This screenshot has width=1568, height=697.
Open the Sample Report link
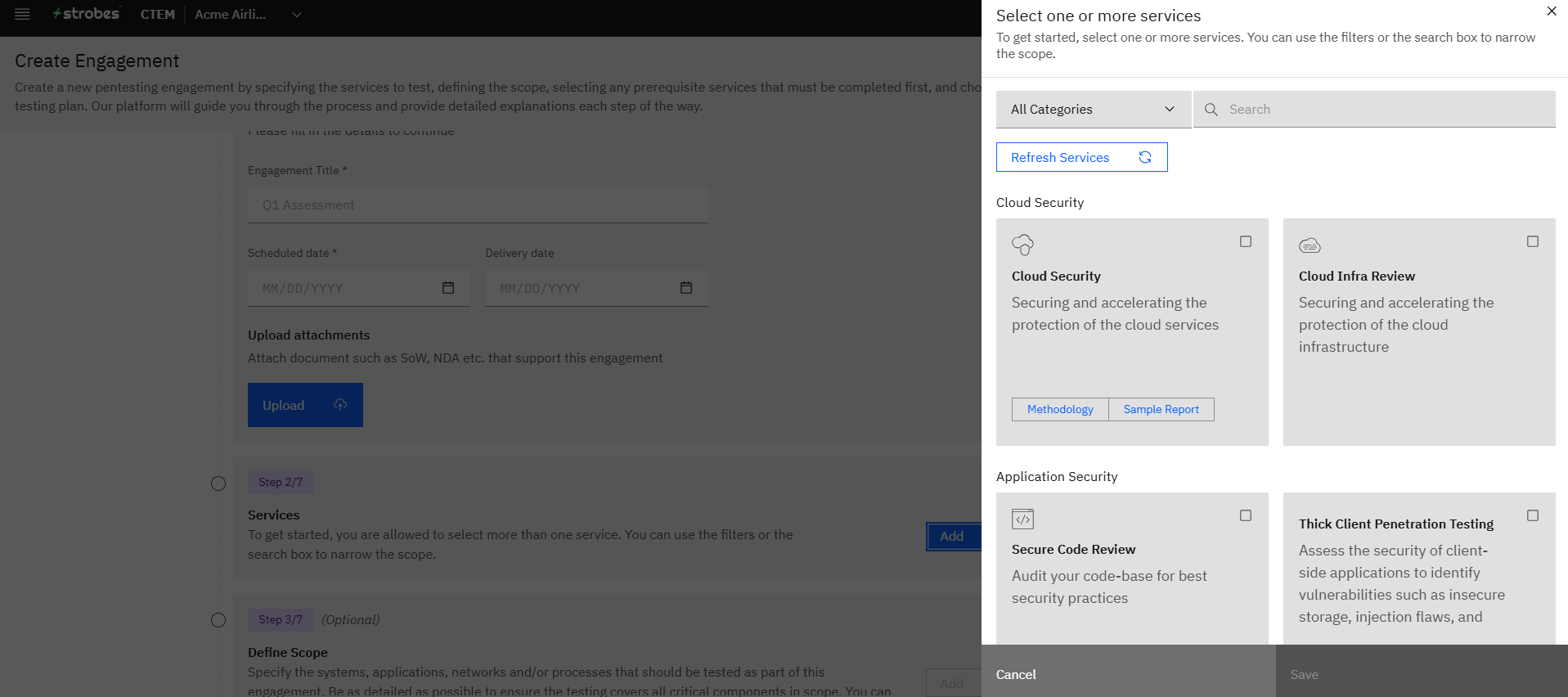click(x=1161, y=409)
